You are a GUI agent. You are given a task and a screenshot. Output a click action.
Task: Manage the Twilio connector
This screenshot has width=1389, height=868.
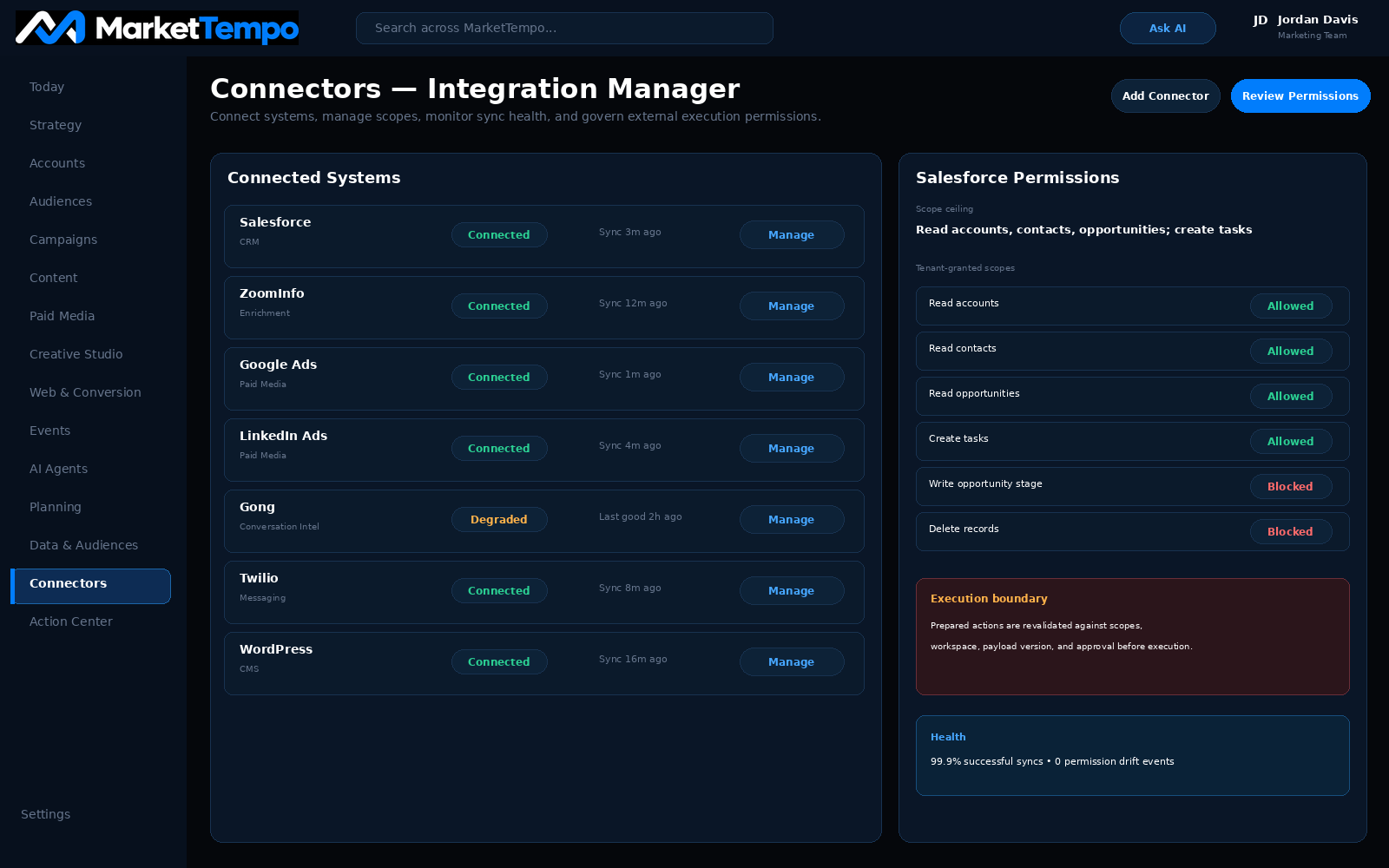791,590
